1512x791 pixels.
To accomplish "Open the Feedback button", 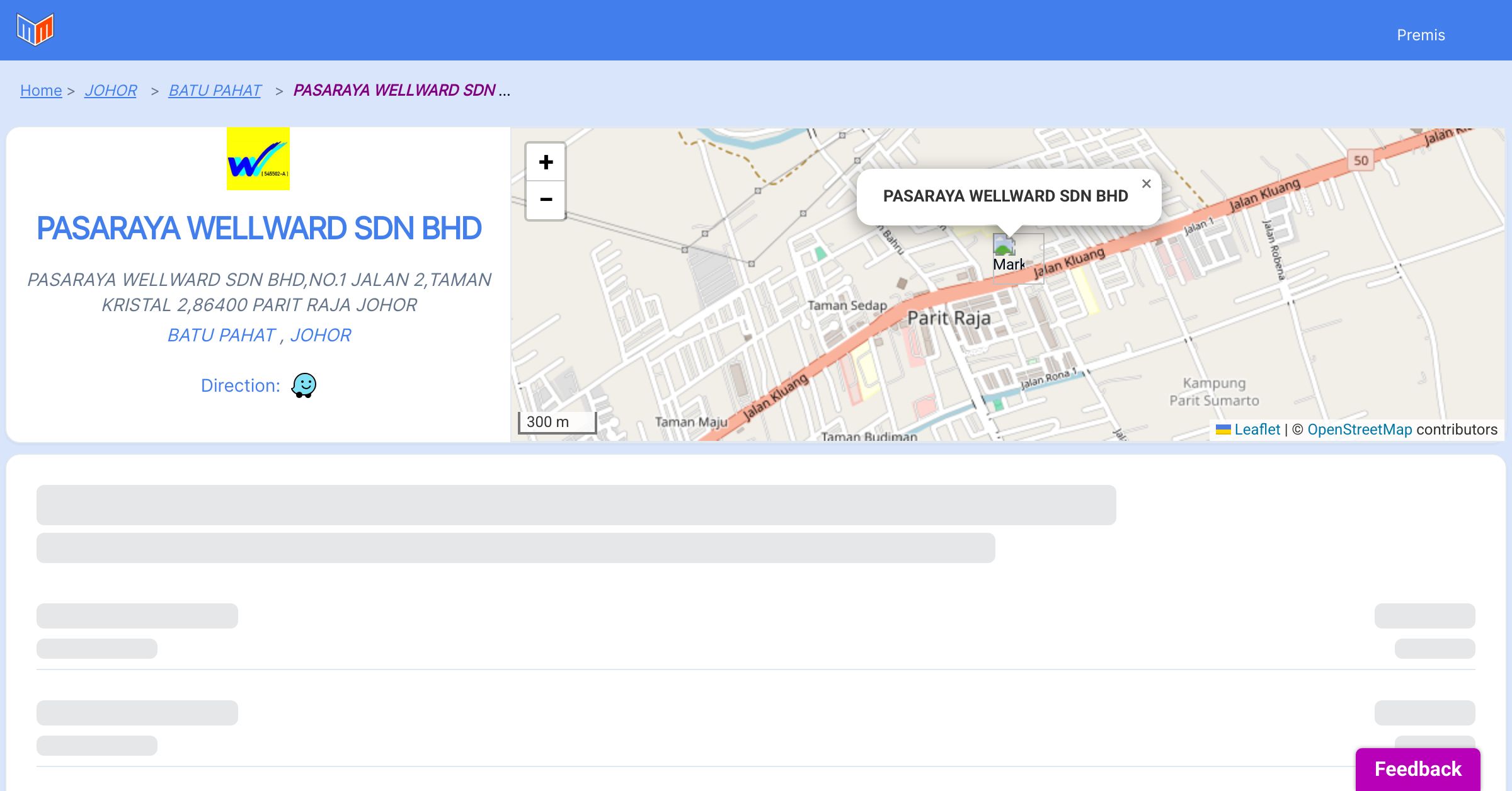I will coord(1417,769).
